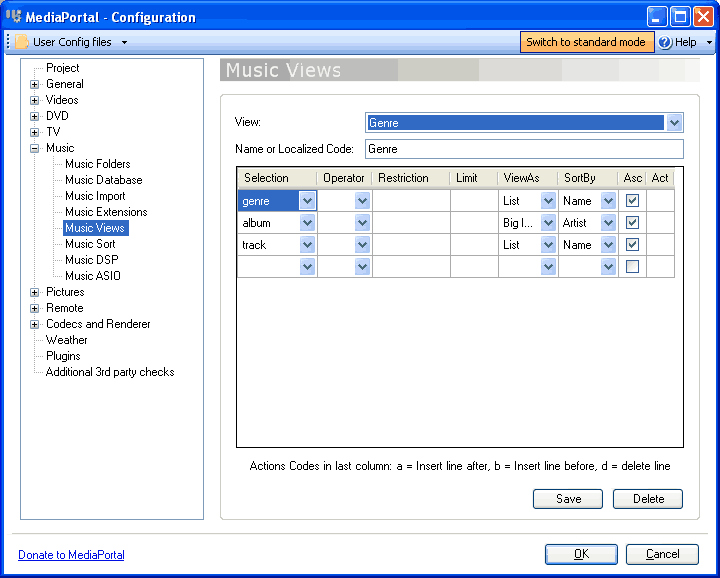Click the ViewAs column header
720x578 pixels.
tap(528, 178)
